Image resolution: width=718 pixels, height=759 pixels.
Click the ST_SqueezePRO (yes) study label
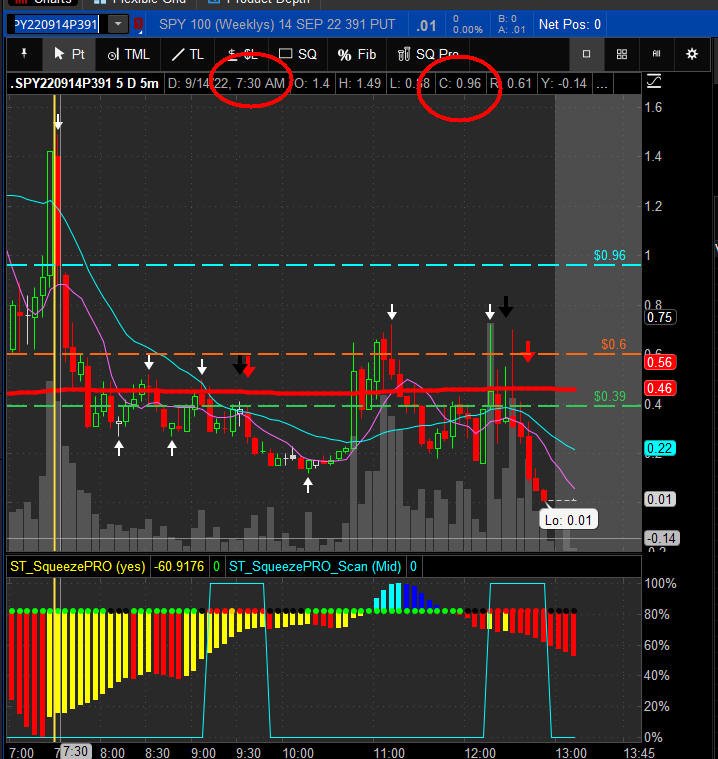[78, 566]
